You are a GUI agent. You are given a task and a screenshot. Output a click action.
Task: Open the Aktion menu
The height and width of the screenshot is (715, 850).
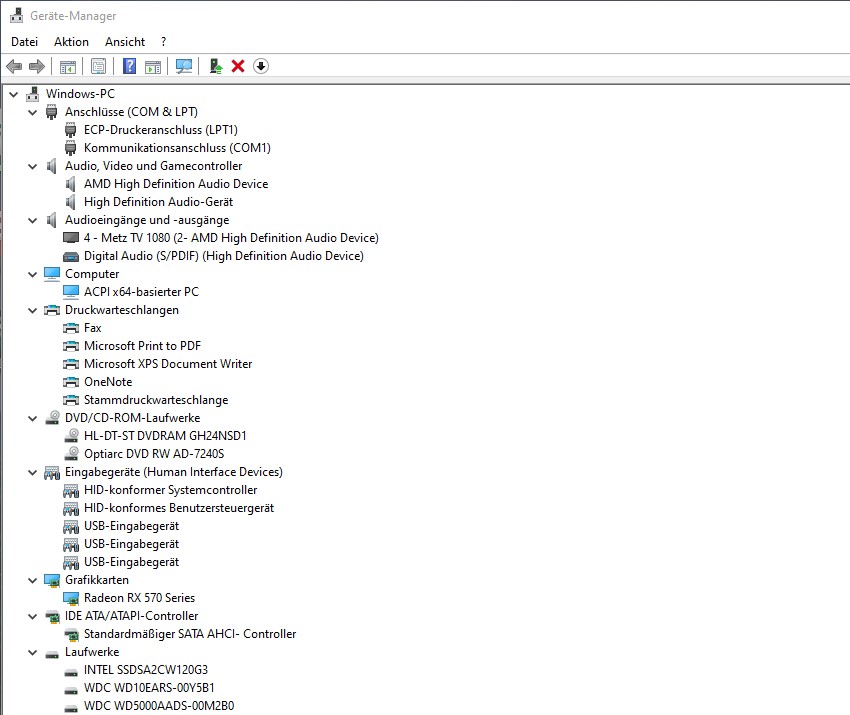coord(71,42)
